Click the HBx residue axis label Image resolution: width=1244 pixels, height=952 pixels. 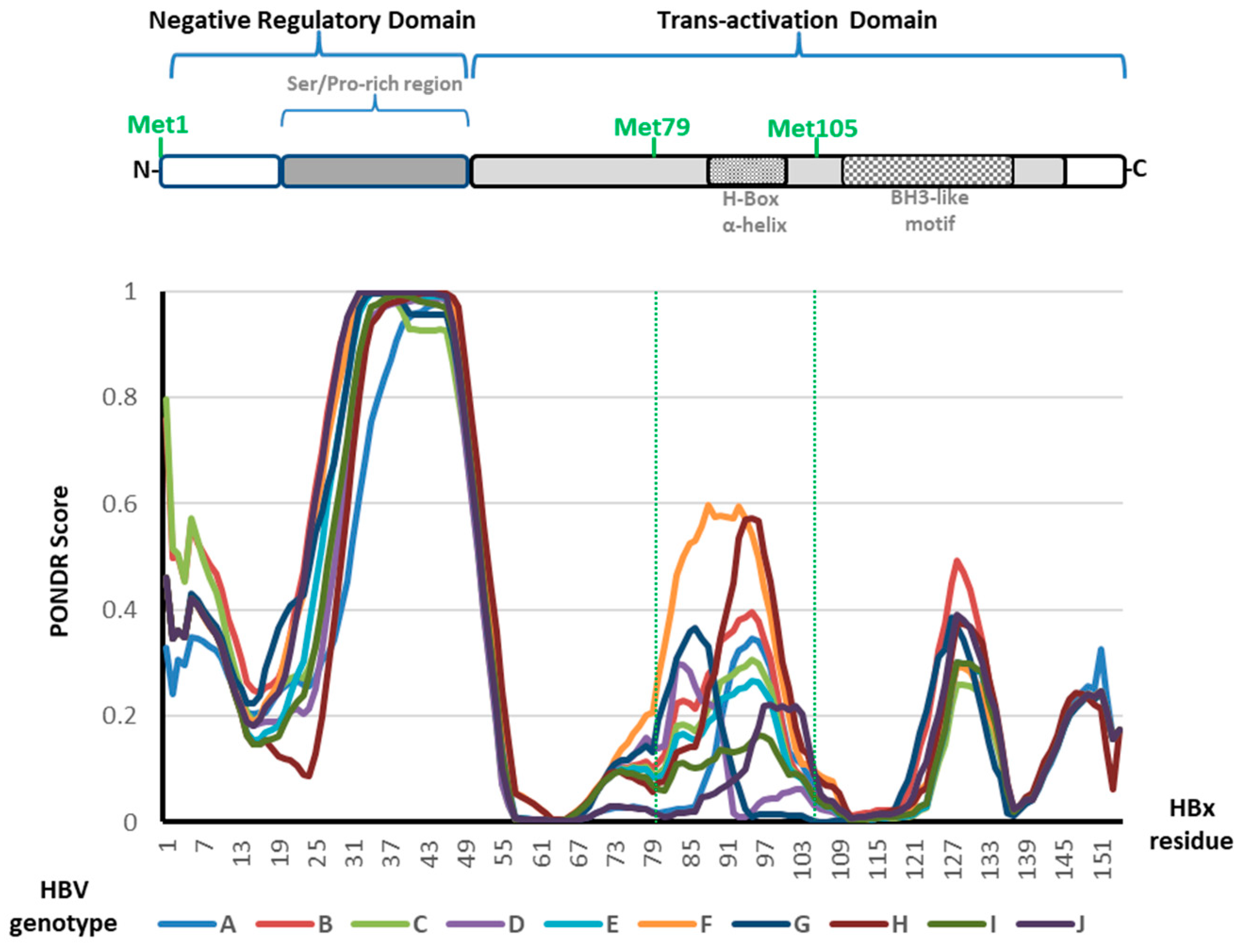(1191, 824)
